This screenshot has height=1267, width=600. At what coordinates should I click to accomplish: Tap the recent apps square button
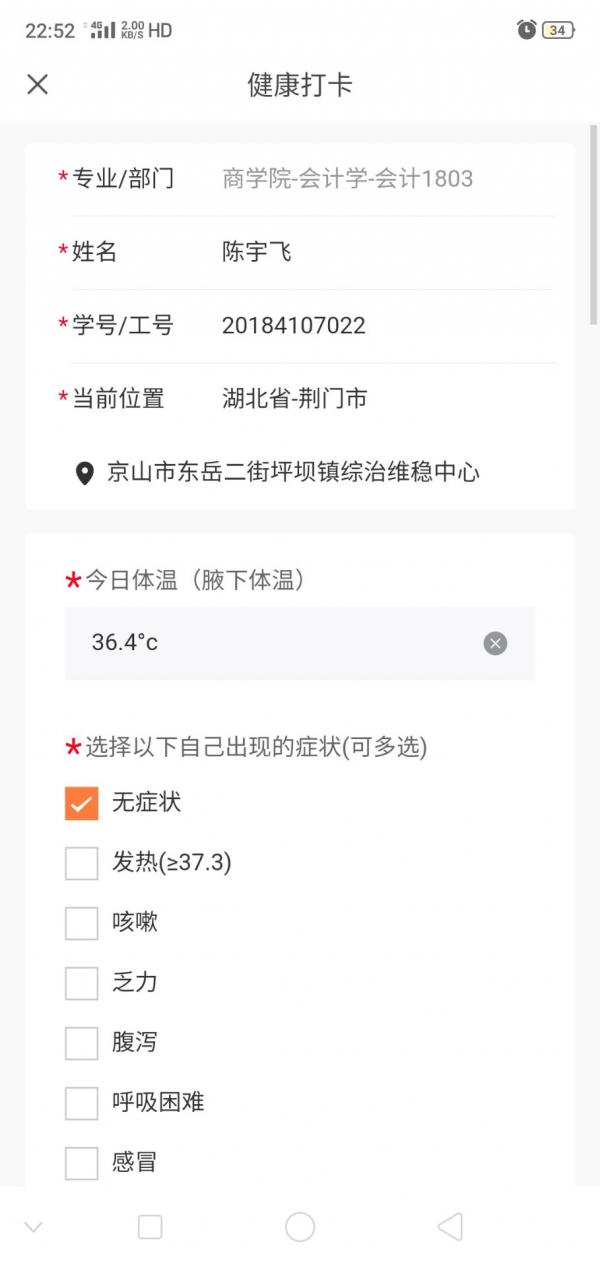click(150, 1226)
